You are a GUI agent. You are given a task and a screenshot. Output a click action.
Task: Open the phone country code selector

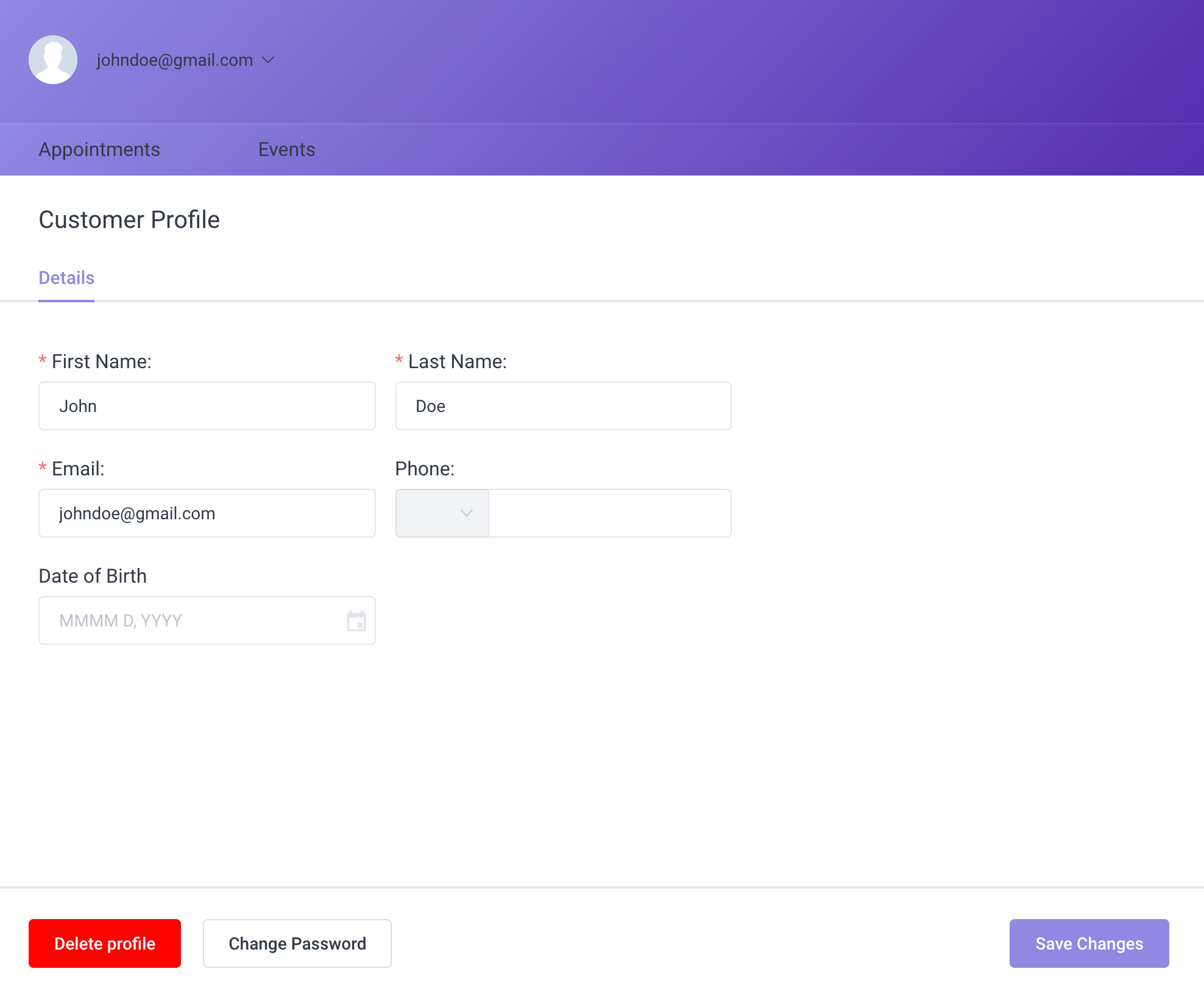(x=443, y=513)
